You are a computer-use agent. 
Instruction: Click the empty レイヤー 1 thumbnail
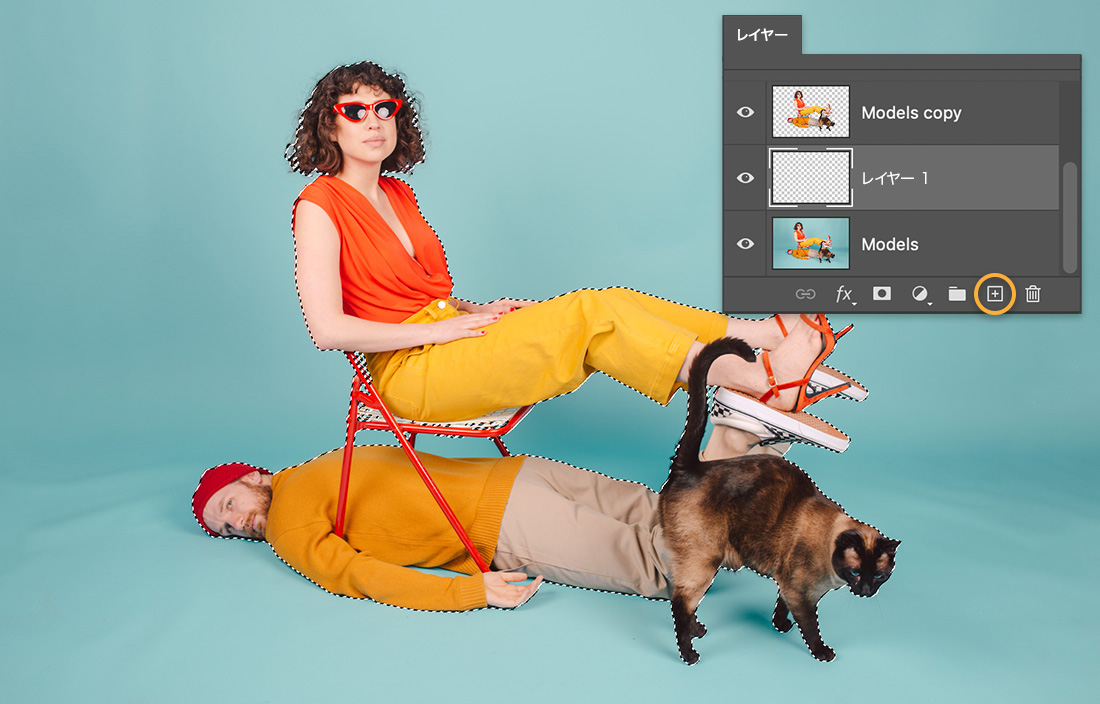[811, 177]
